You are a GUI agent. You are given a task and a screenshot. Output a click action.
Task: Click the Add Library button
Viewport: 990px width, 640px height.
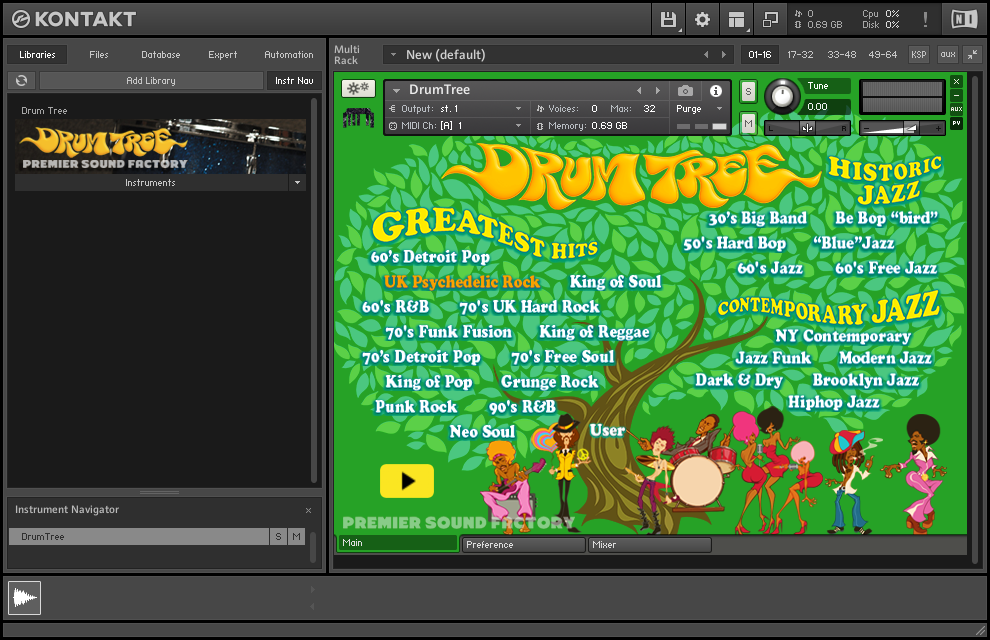[x=151, y=81]
